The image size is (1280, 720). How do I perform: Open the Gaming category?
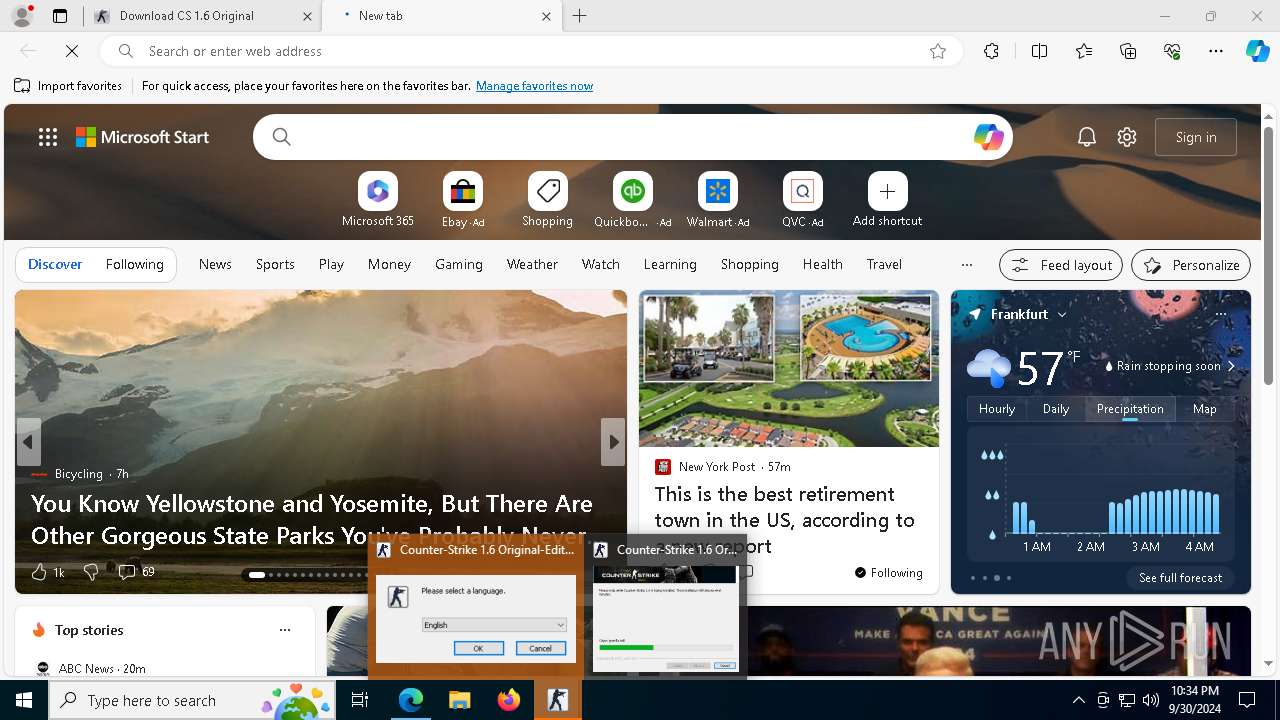tap(459, 265)
